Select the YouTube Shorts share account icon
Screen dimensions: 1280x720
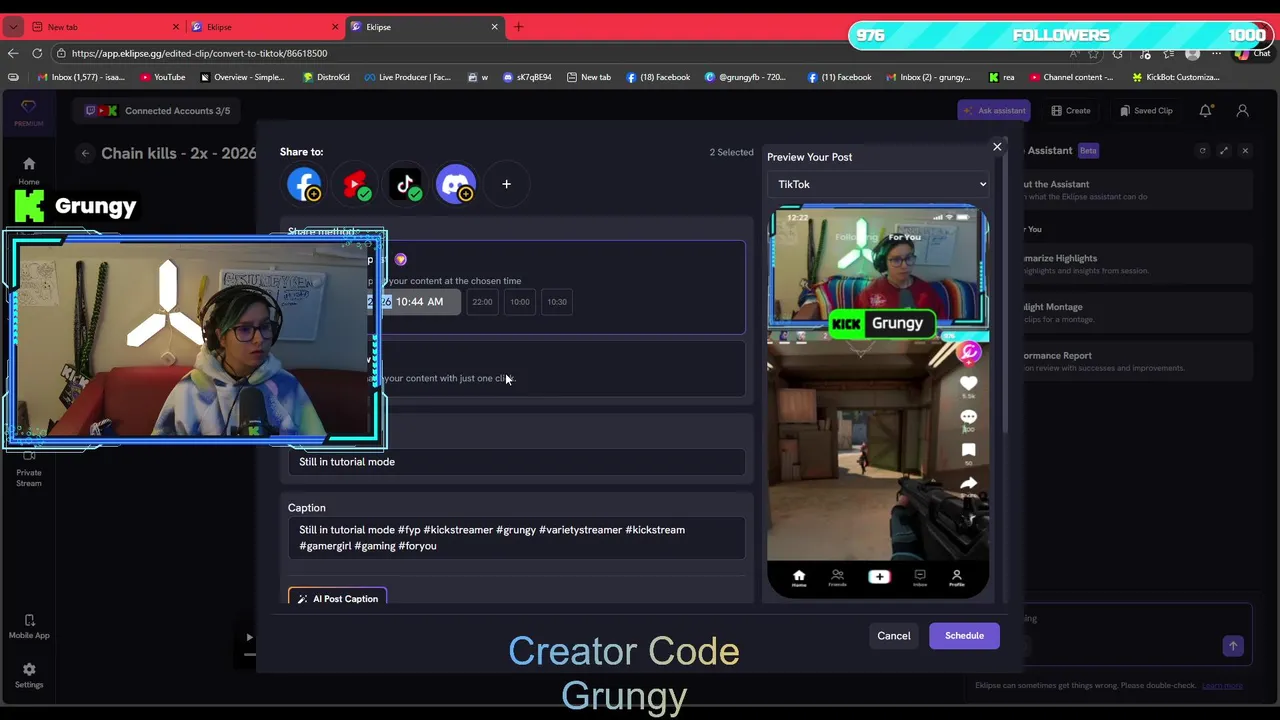coord(354,184)
